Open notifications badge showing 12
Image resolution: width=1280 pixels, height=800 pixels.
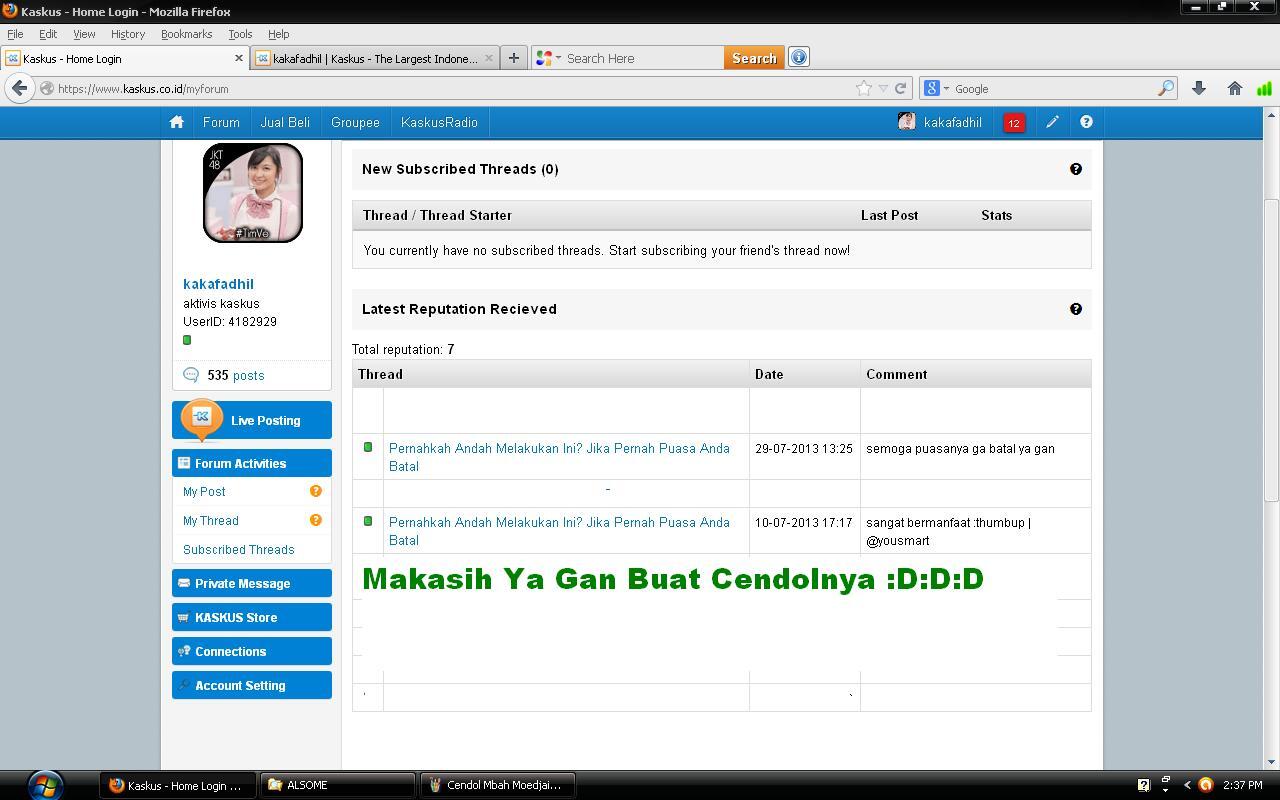(1013, 123)
